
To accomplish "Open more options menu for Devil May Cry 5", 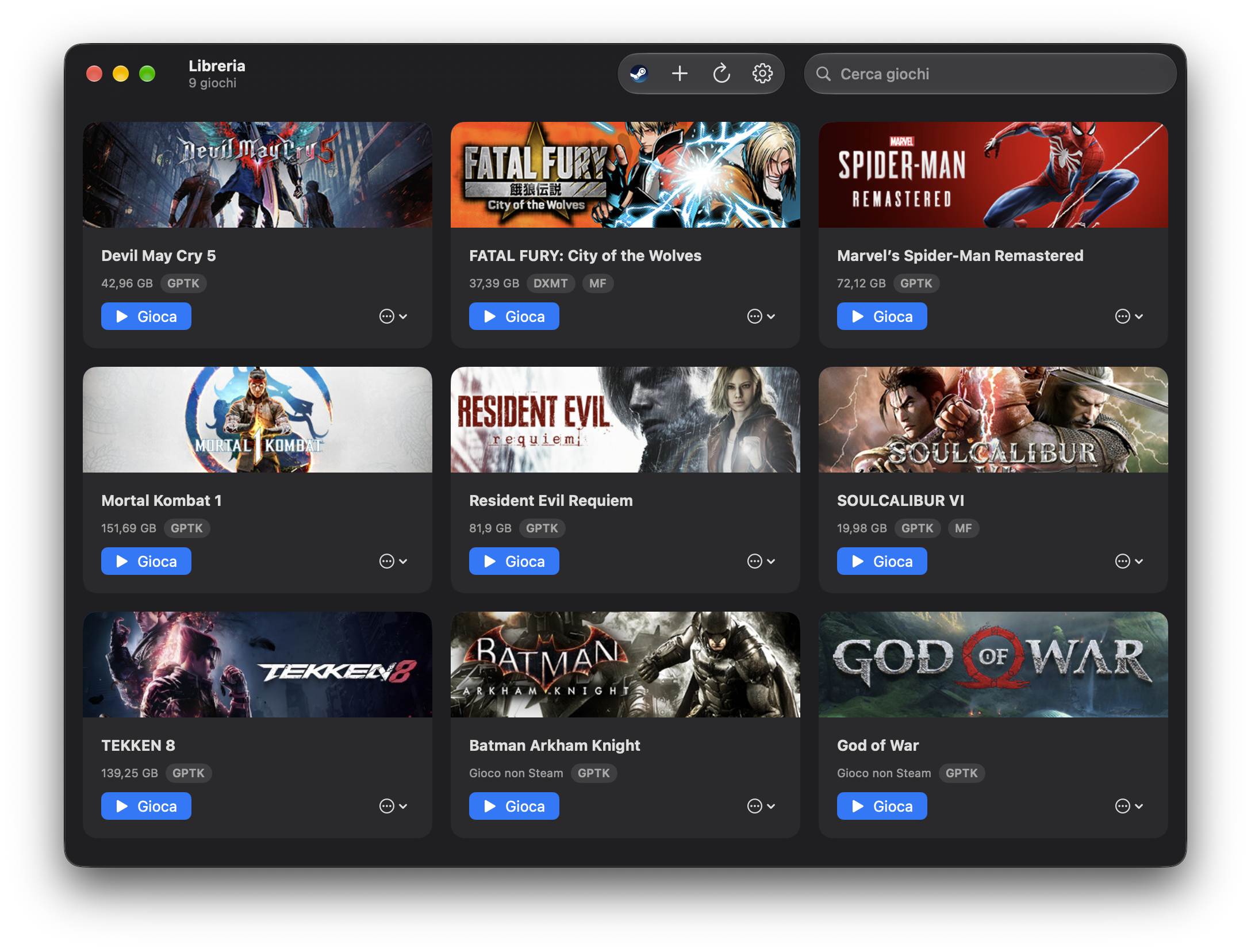I will coord(393,316).
